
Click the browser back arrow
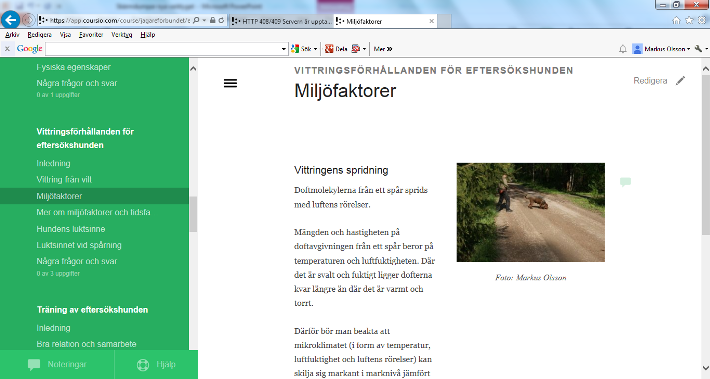(x=11, y=20)
